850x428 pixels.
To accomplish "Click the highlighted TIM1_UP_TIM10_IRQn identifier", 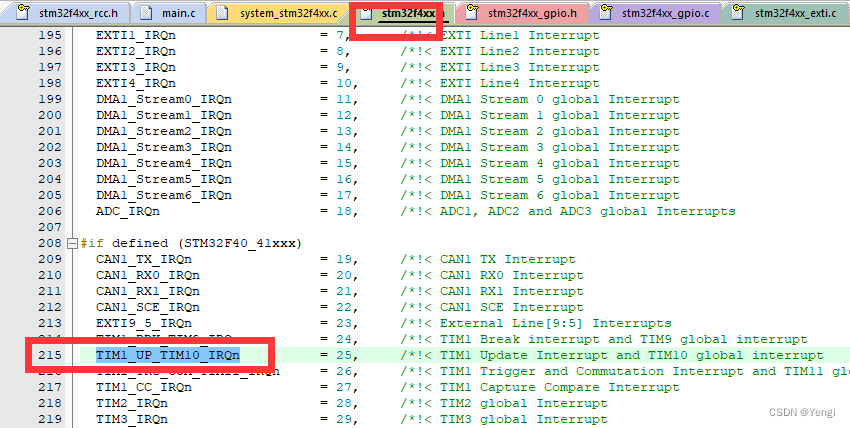I will [x=168, y=355].
